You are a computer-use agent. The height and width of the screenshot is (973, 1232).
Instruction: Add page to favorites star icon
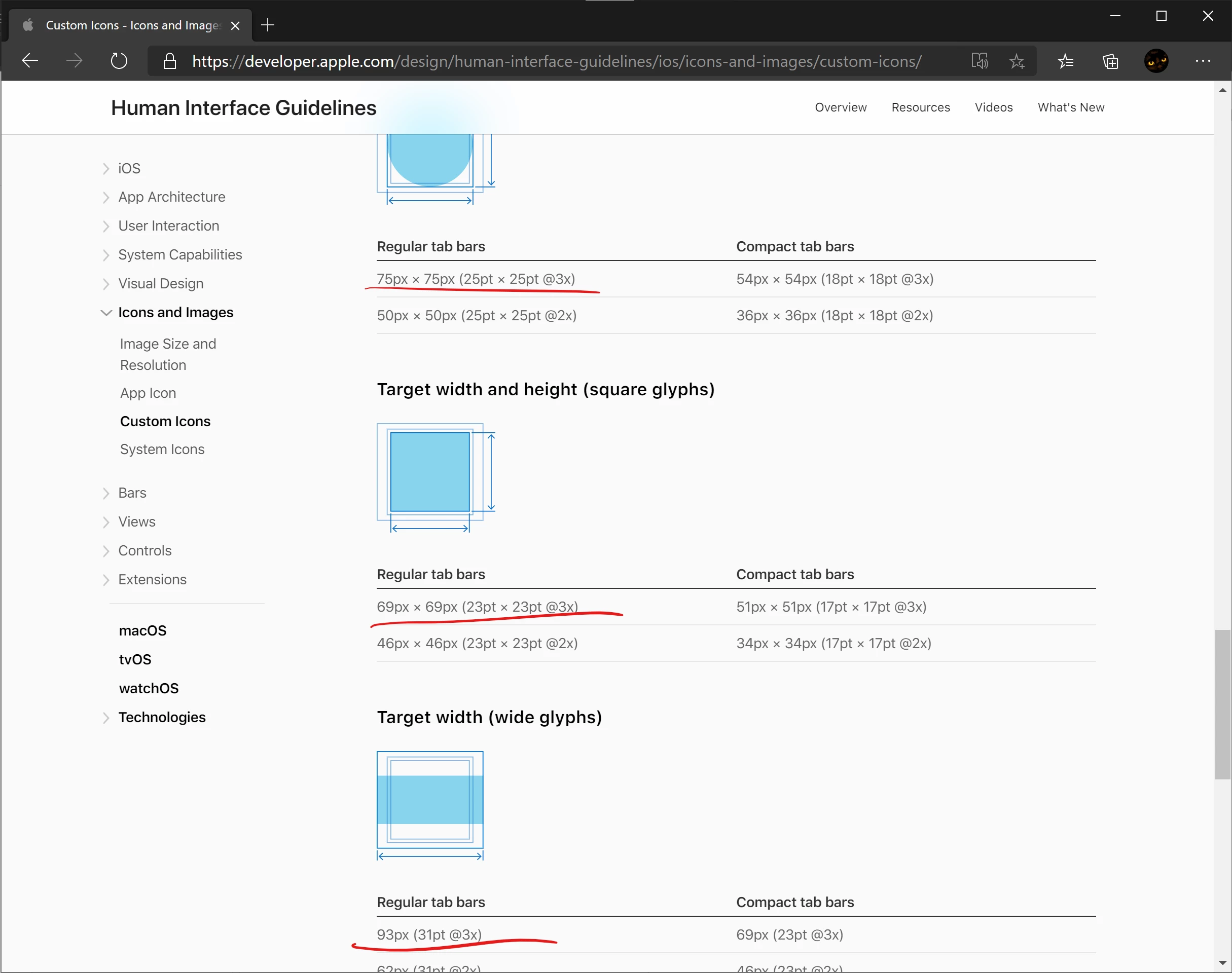pyautogui.click(x=1017, y=60)
